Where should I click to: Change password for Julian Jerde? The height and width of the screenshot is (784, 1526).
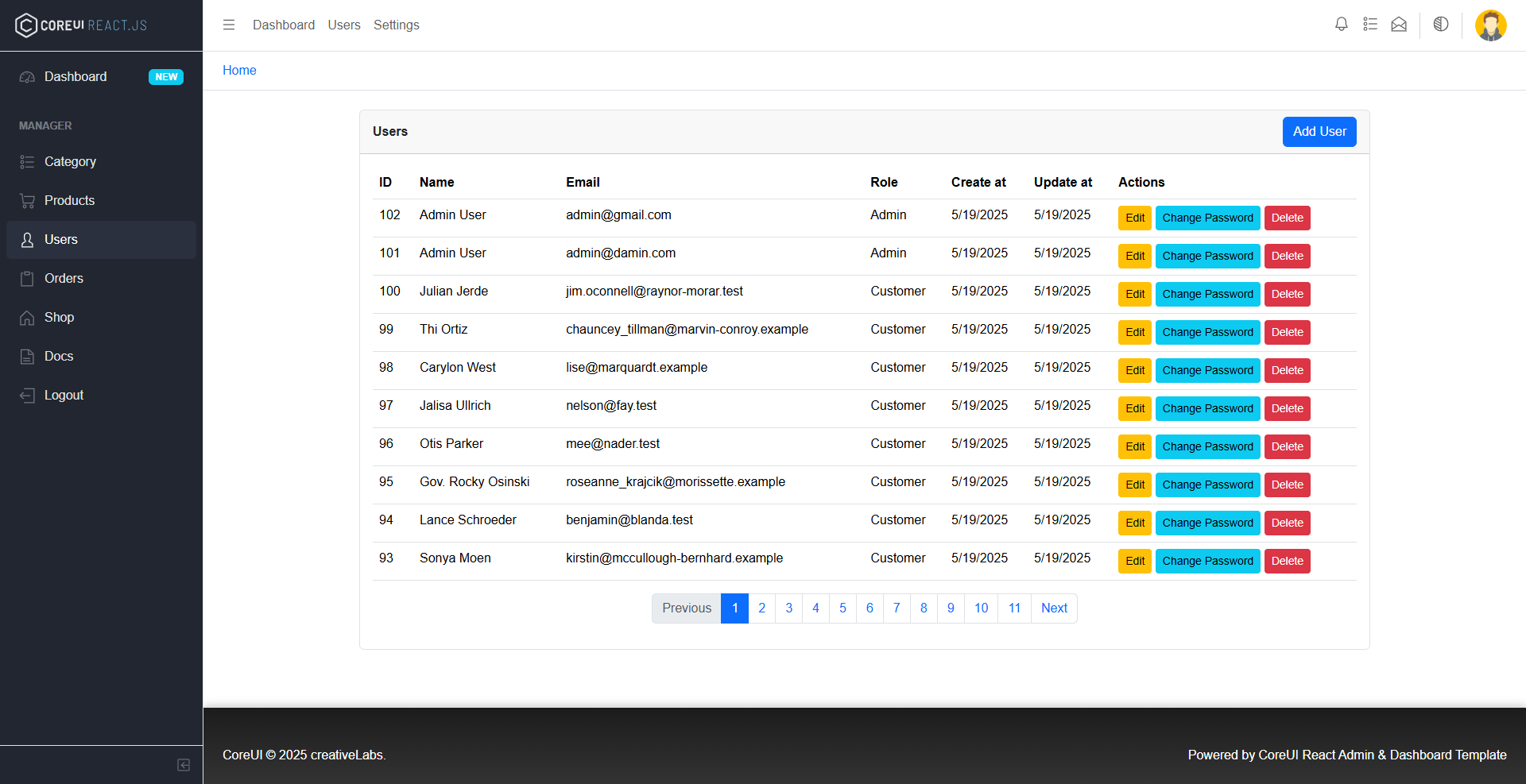pyautogui.click(x=1207, y=294)
